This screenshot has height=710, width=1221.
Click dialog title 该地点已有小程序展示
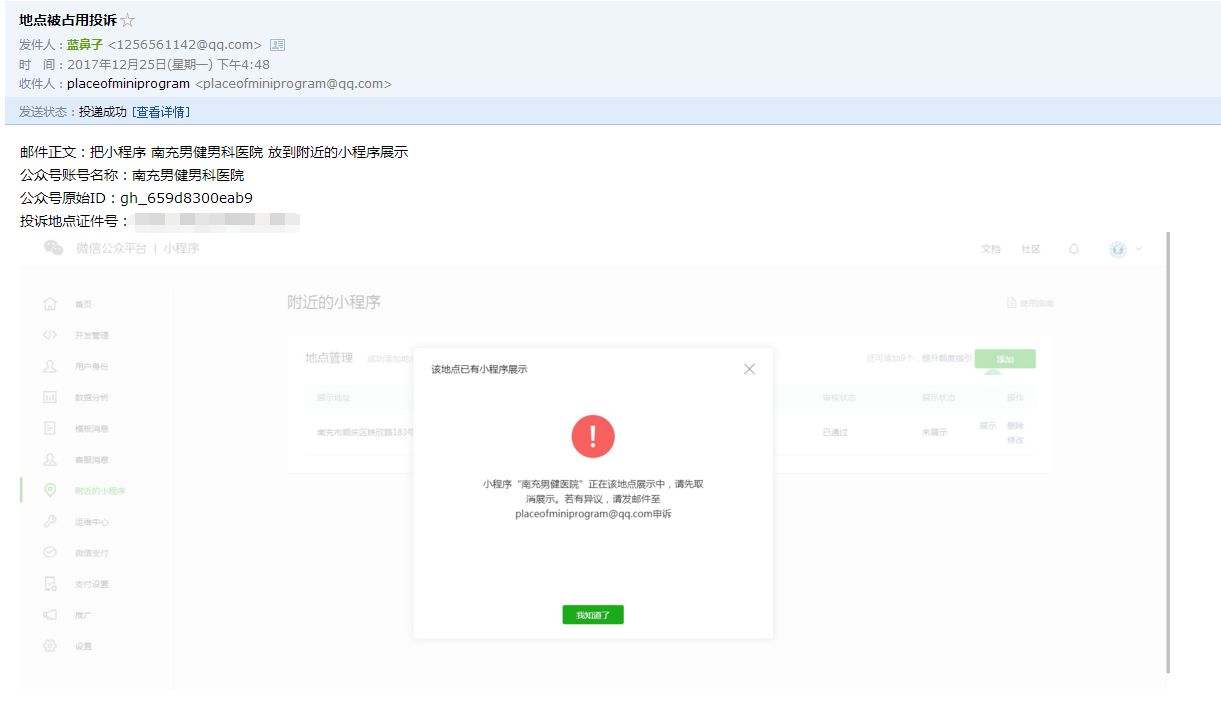479,369
